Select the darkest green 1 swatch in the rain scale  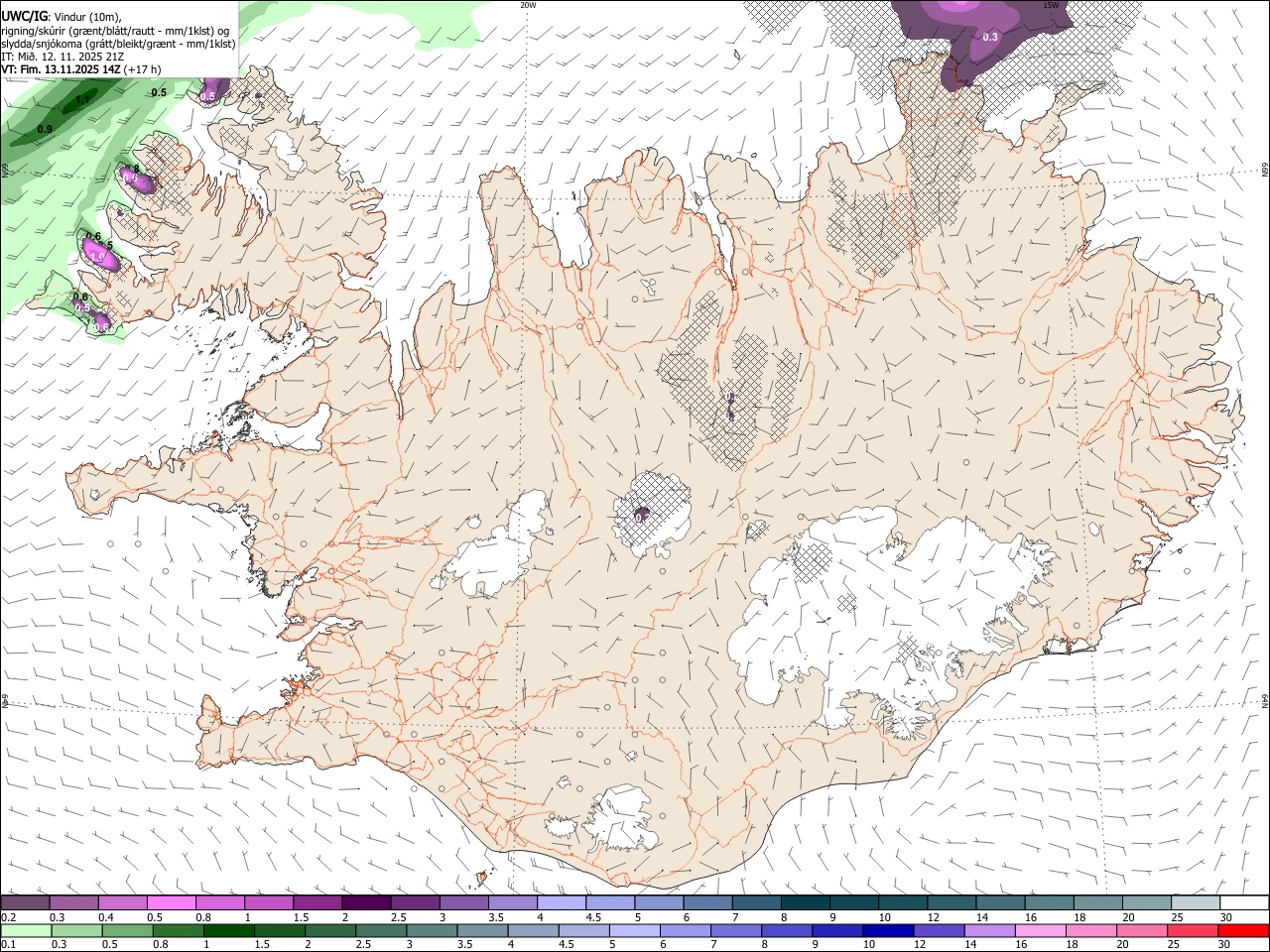[228, 931]
